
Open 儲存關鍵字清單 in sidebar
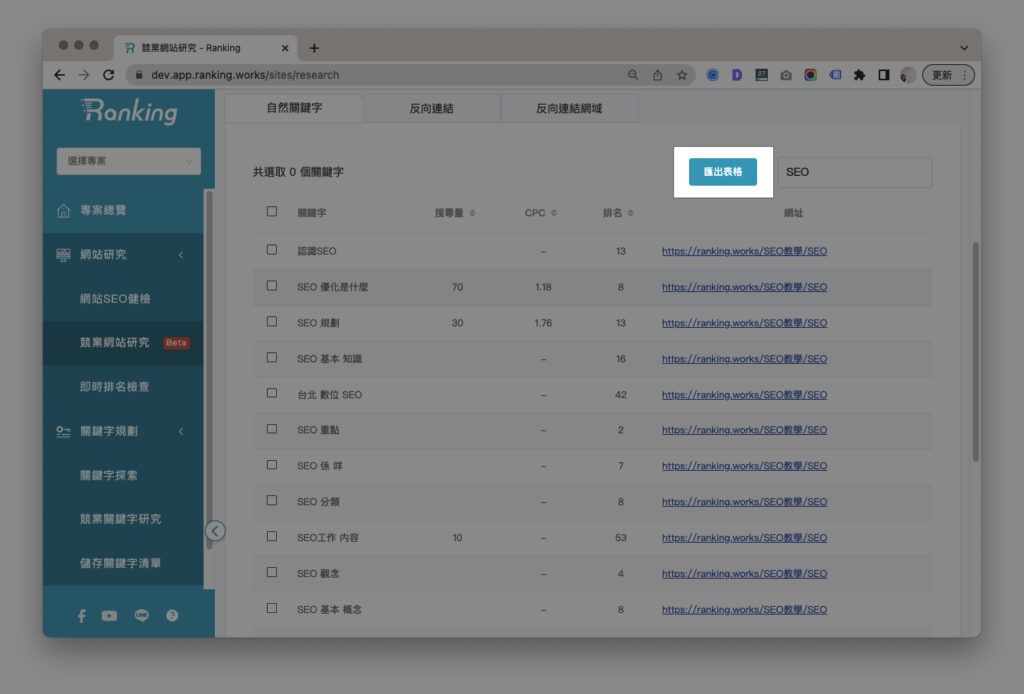tap(120, 563)
